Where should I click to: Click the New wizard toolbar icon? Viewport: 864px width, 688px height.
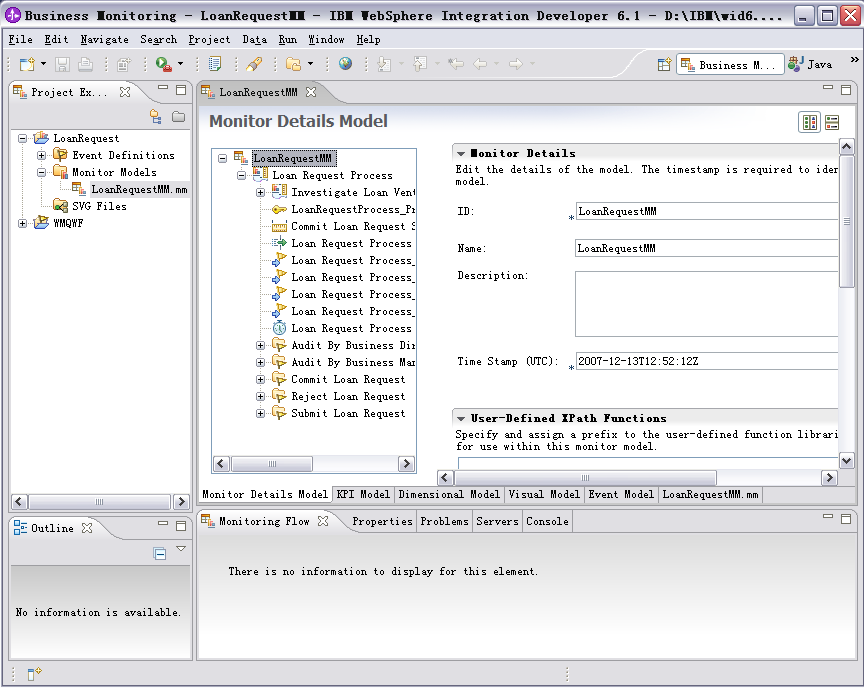[x=27, y=64]
